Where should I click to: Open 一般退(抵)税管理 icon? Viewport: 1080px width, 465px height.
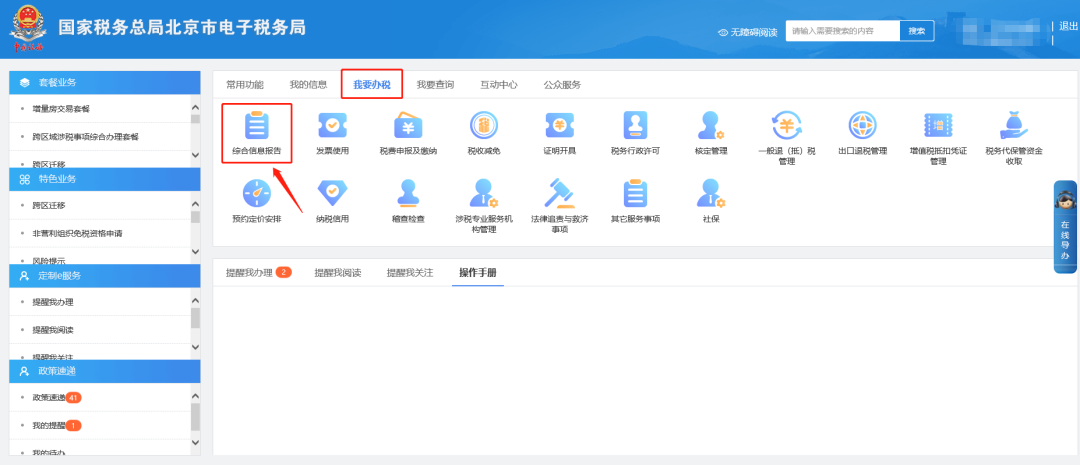pyautogui.click(x=787, y=125)
